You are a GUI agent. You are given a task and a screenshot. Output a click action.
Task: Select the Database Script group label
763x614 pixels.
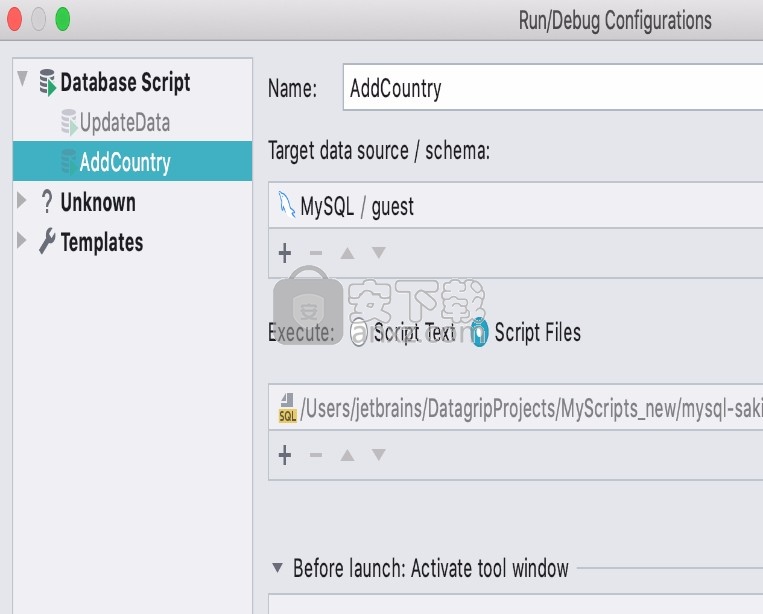(126, 82)
